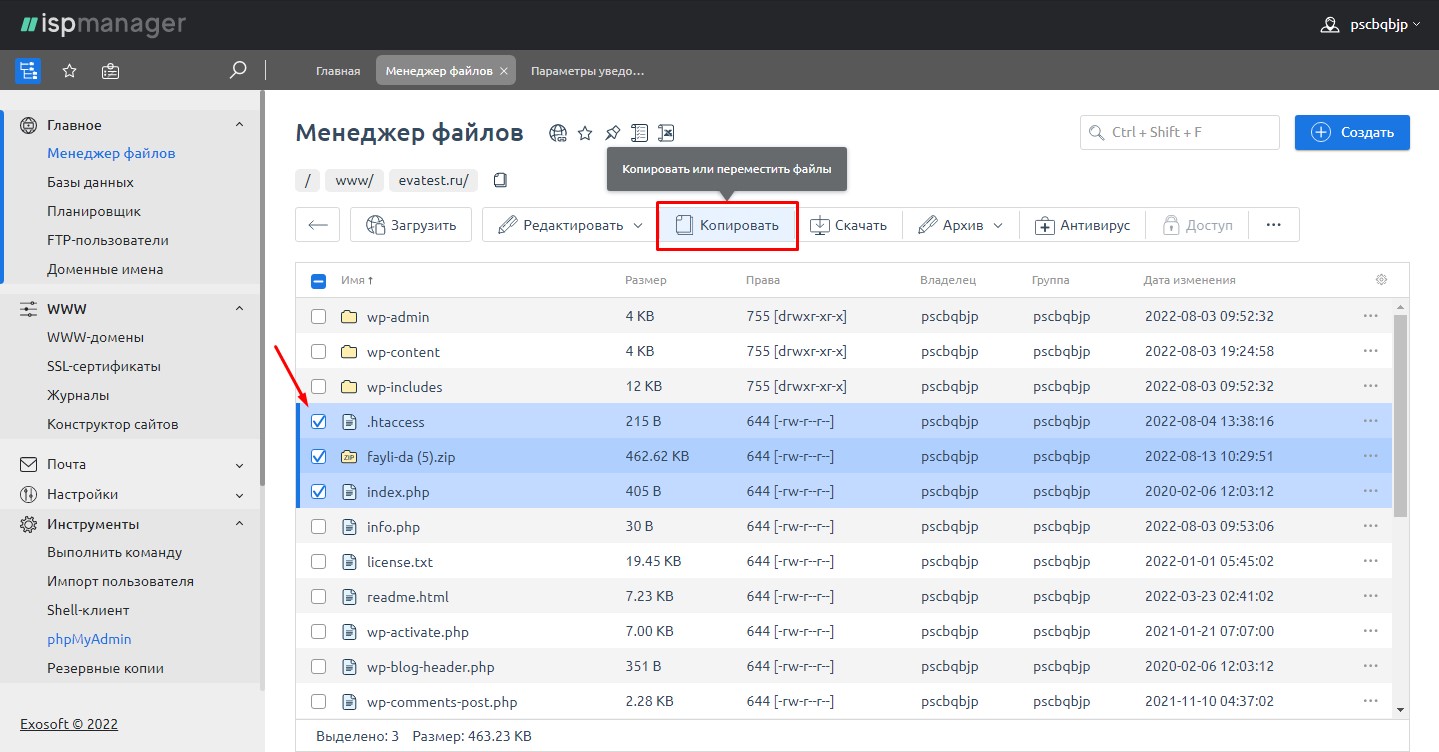The height and width of the screenshot is (752, 1439).
Task: Pin the file manager tab with pin icon
Action: pos(613,133)
